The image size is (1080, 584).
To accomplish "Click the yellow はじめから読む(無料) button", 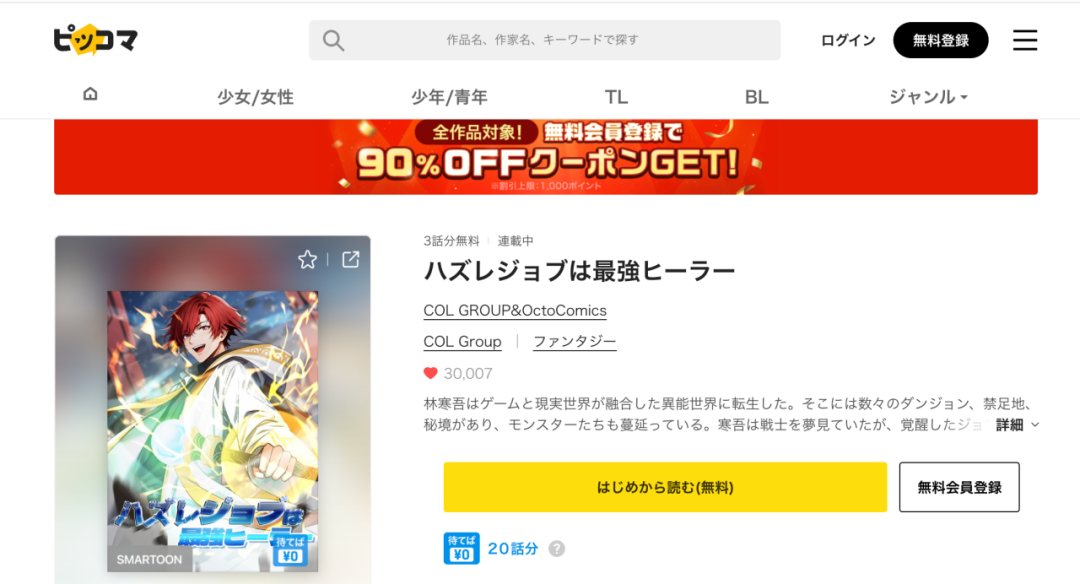I will tap(665, 487).
